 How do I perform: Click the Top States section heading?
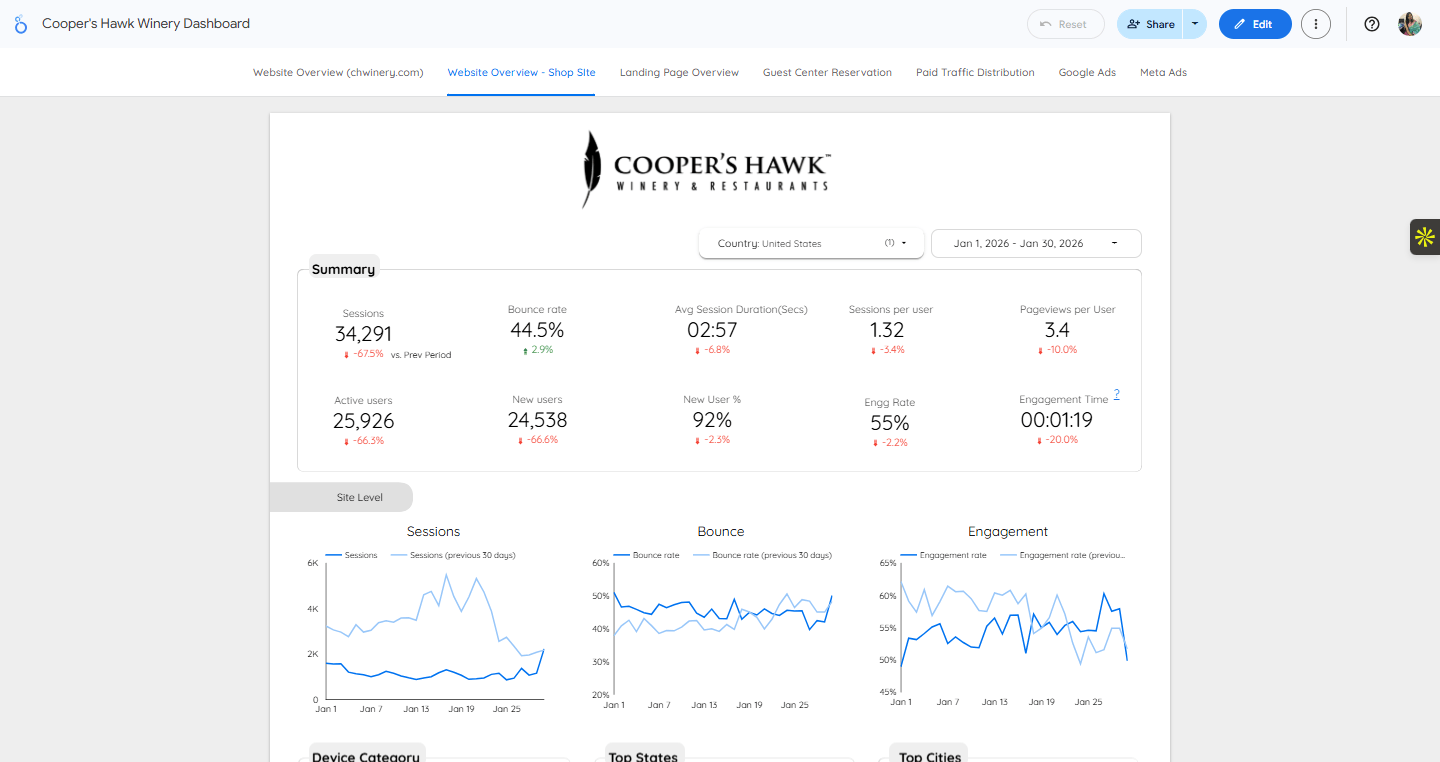pyautogui.click(x=643, y=756)
